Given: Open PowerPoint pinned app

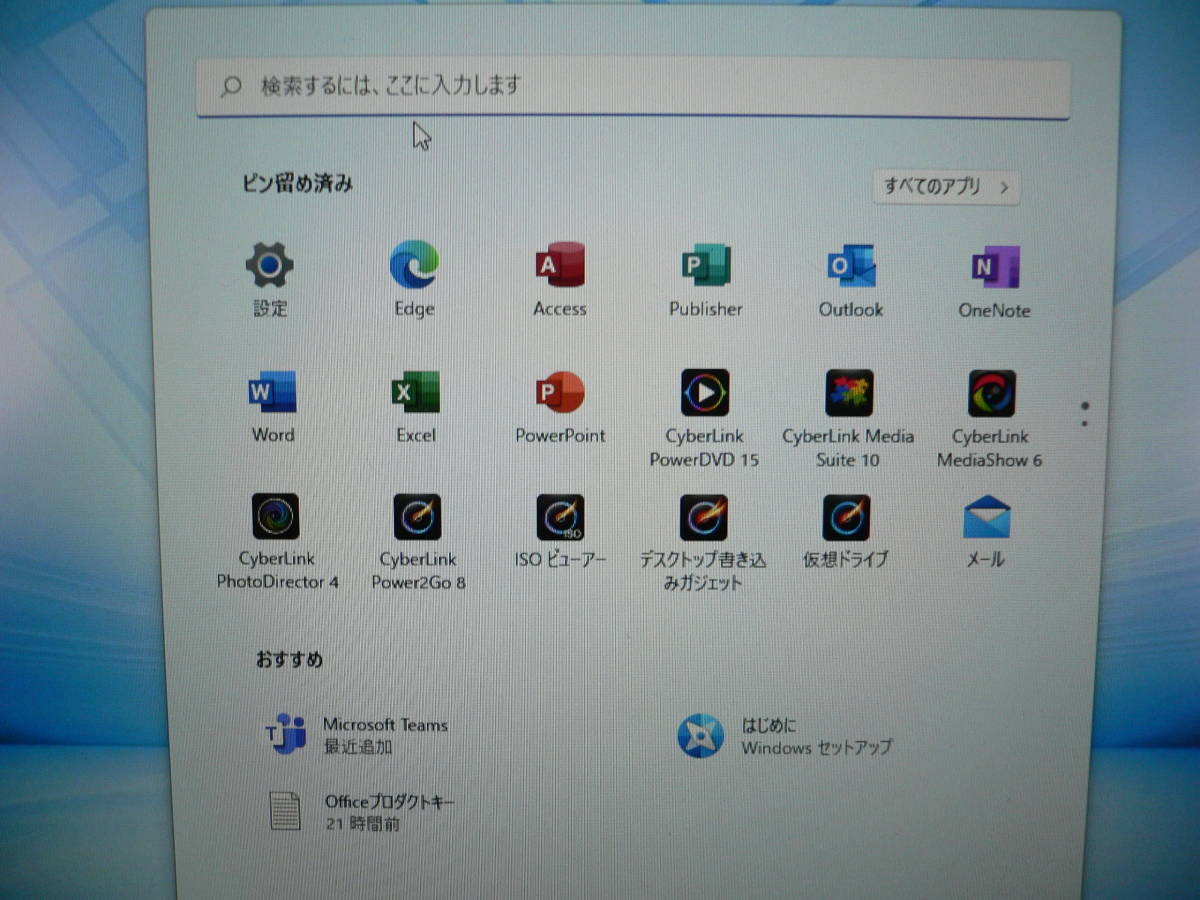Looking at the screenshot, I should point(560,406).
